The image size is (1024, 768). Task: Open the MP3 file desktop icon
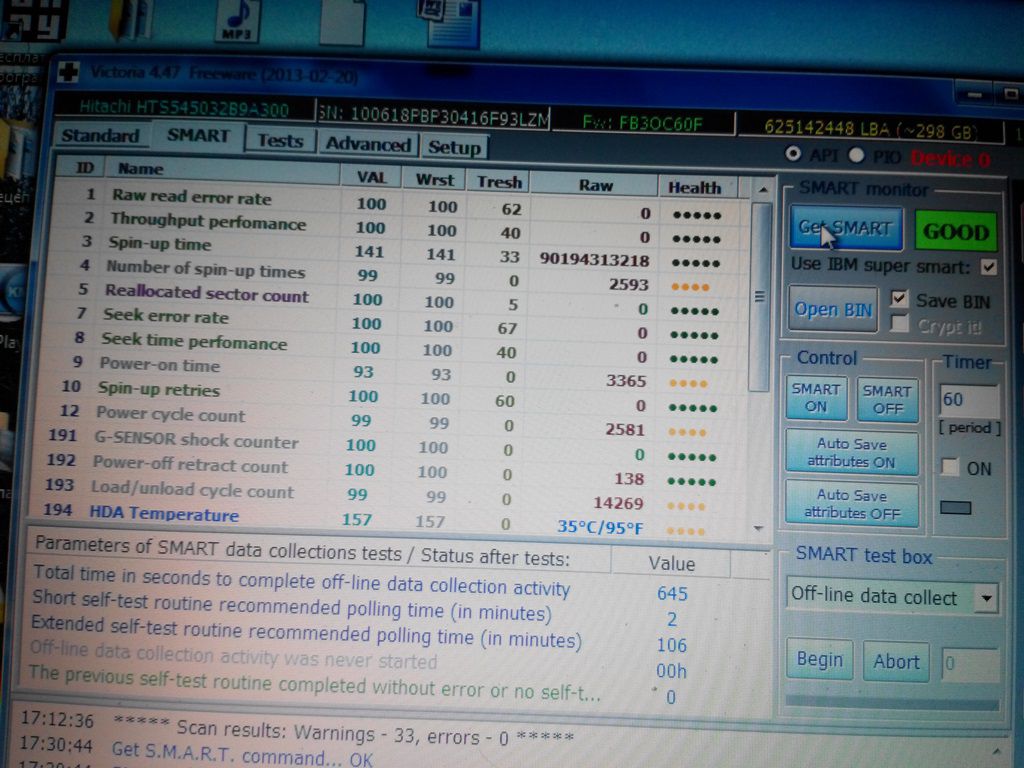pyautogui.click(x=238, y=20)
